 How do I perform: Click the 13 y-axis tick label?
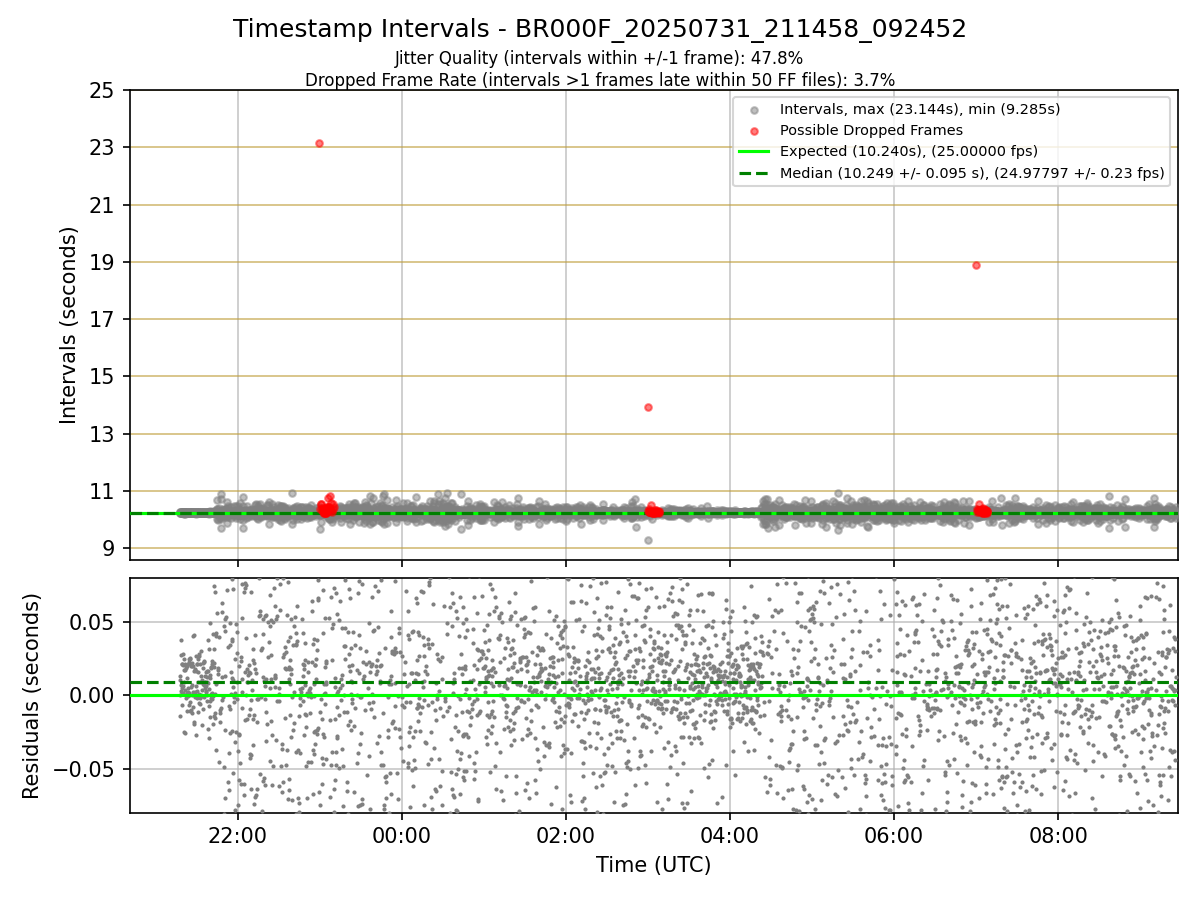coord(103,434)
